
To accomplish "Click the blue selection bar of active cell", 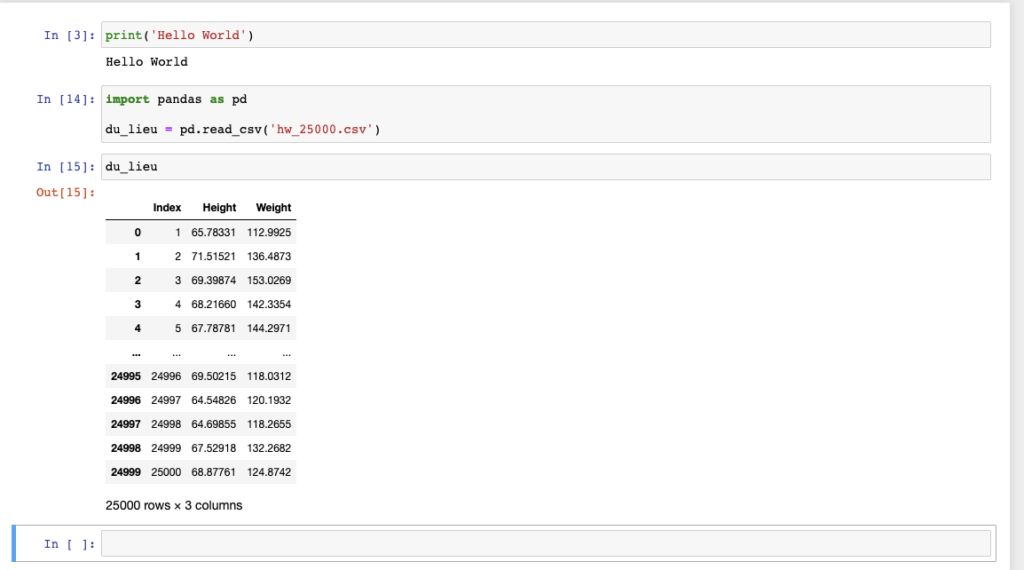I will click(x=14, y=543).
